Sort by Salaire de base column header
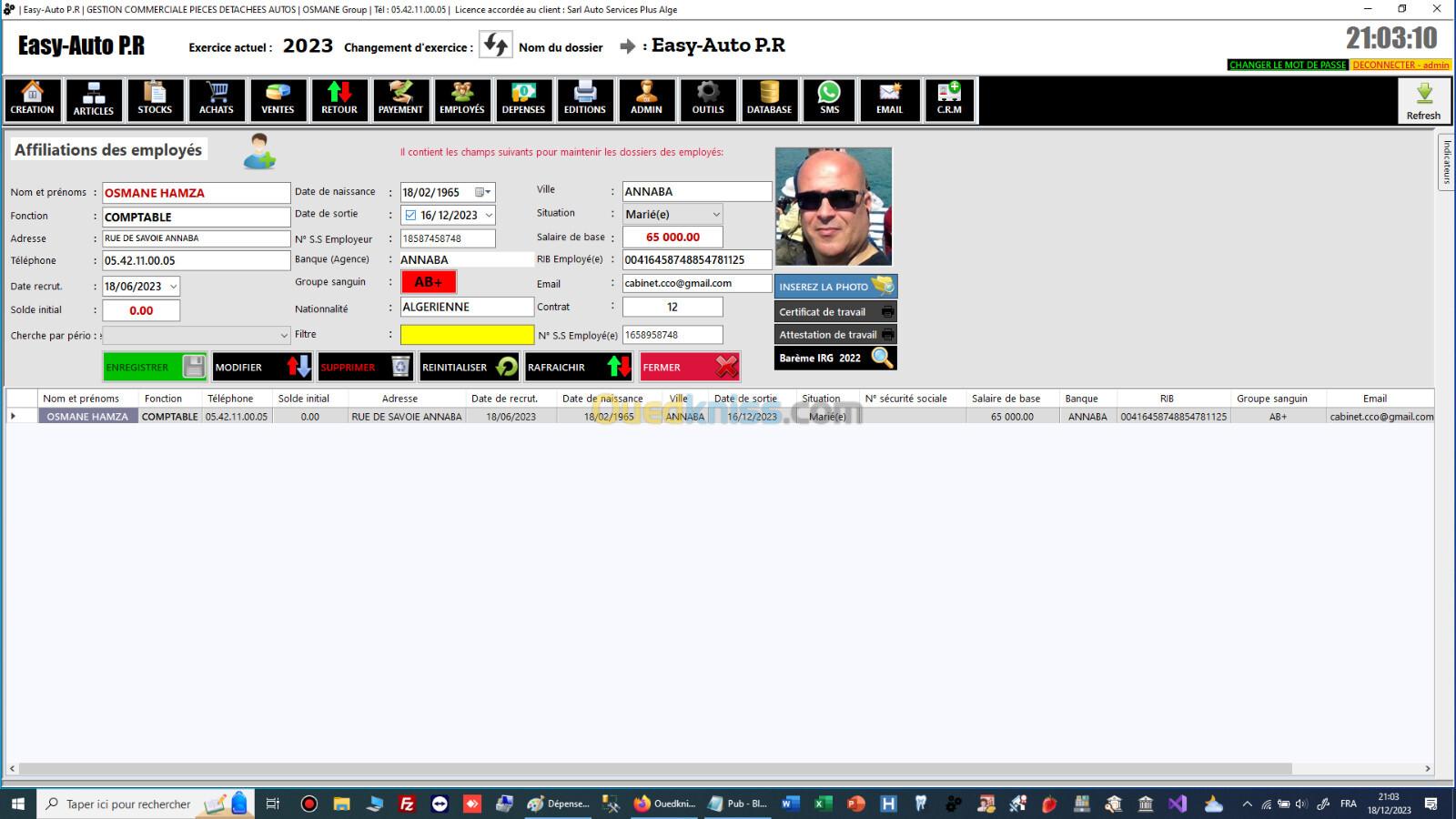Image resolution: width=1456 pixels, height=819 pixels. click(x=1005, y=399)
